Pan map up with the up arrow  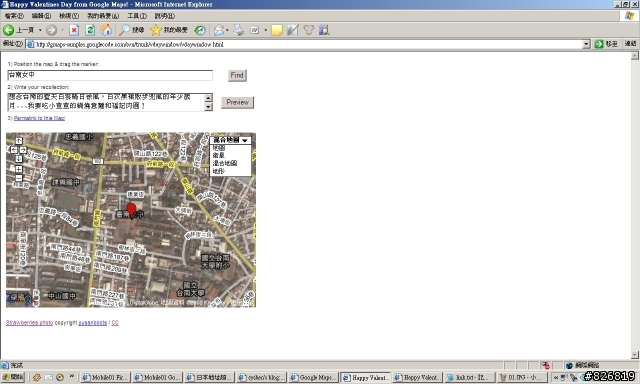[19, 141]
